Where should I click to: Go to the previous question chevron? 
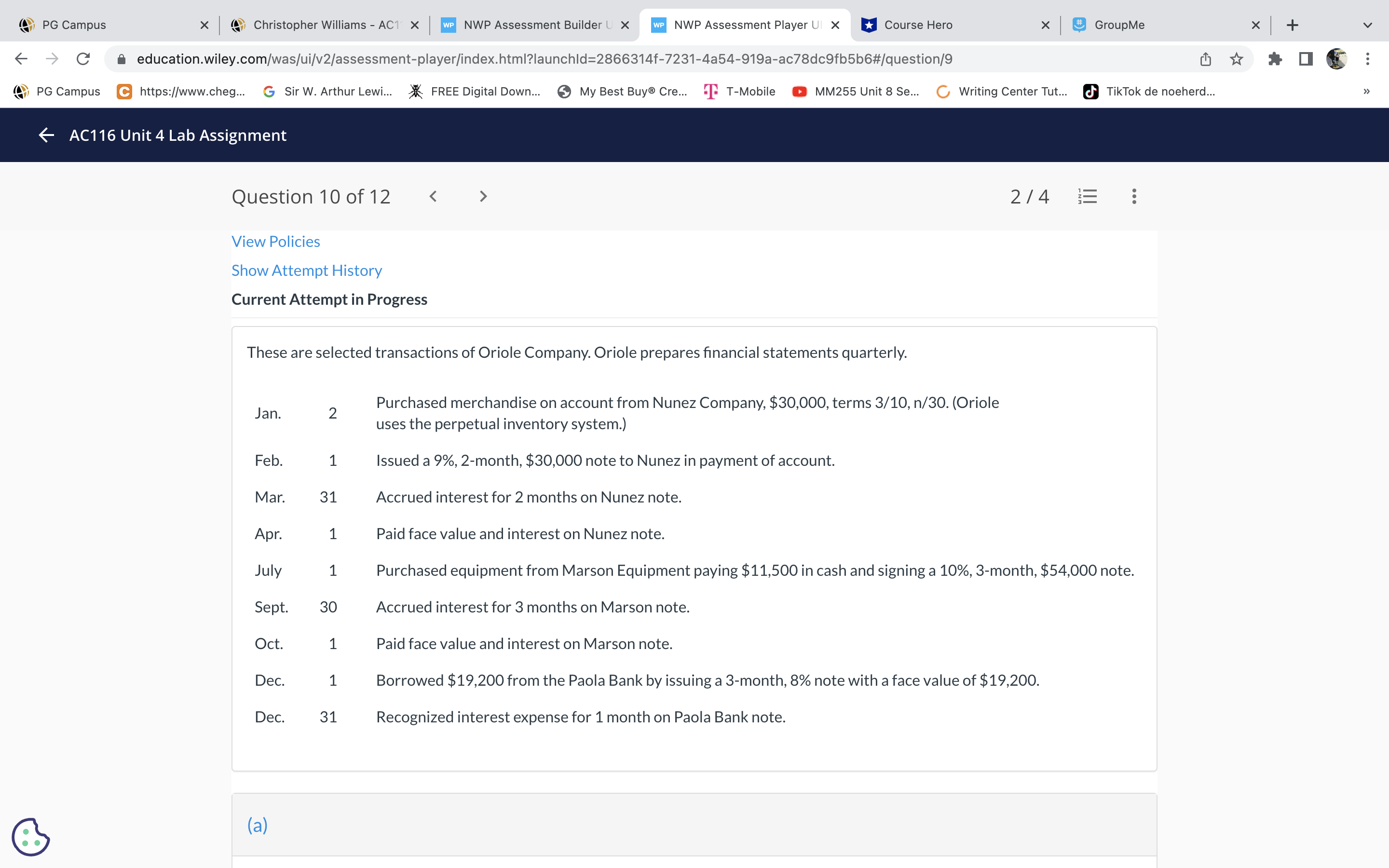434,197
